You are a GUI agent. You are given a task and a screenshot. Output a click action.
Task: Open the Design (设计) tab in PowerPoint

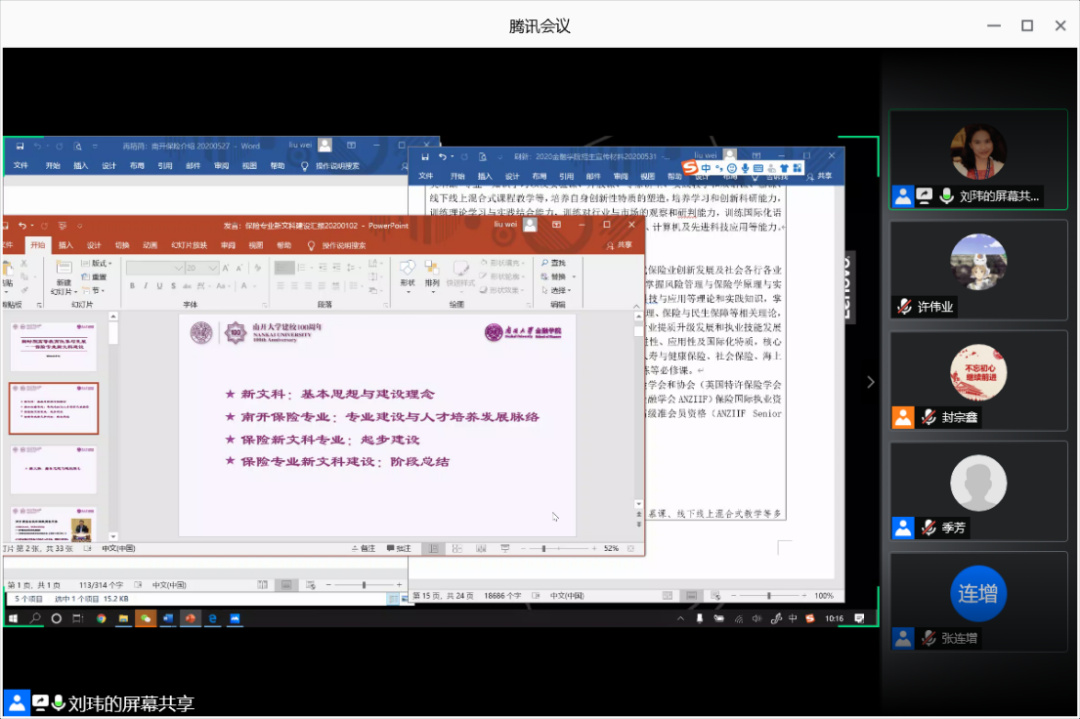point(94,245)
